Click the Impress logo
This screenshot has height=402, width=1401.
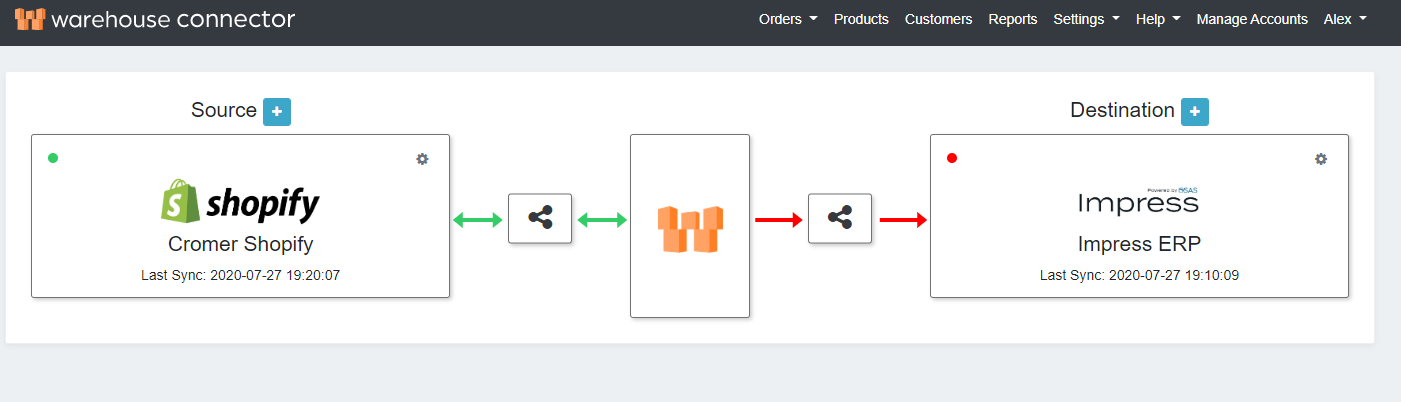[x=1138, y=201]
